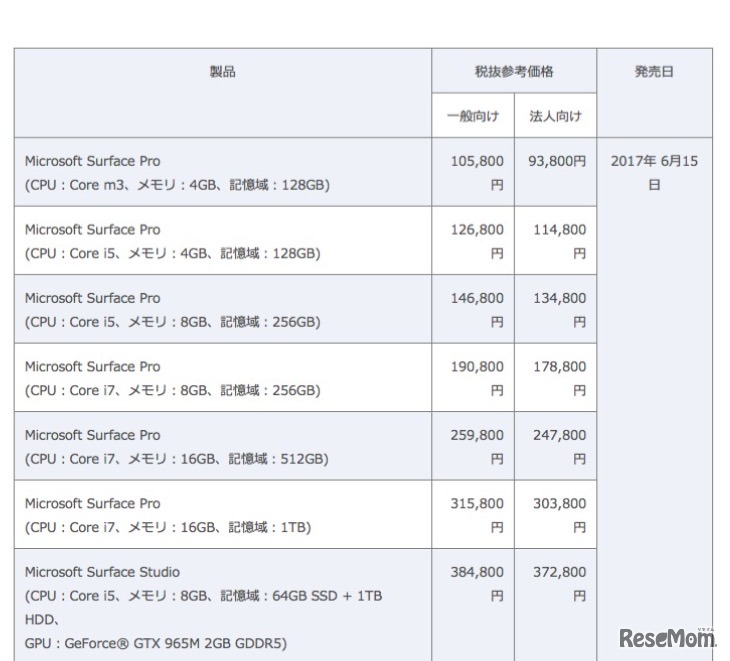Click the Surface Pro Core i7 1TB product

click(x=167, y=515)
